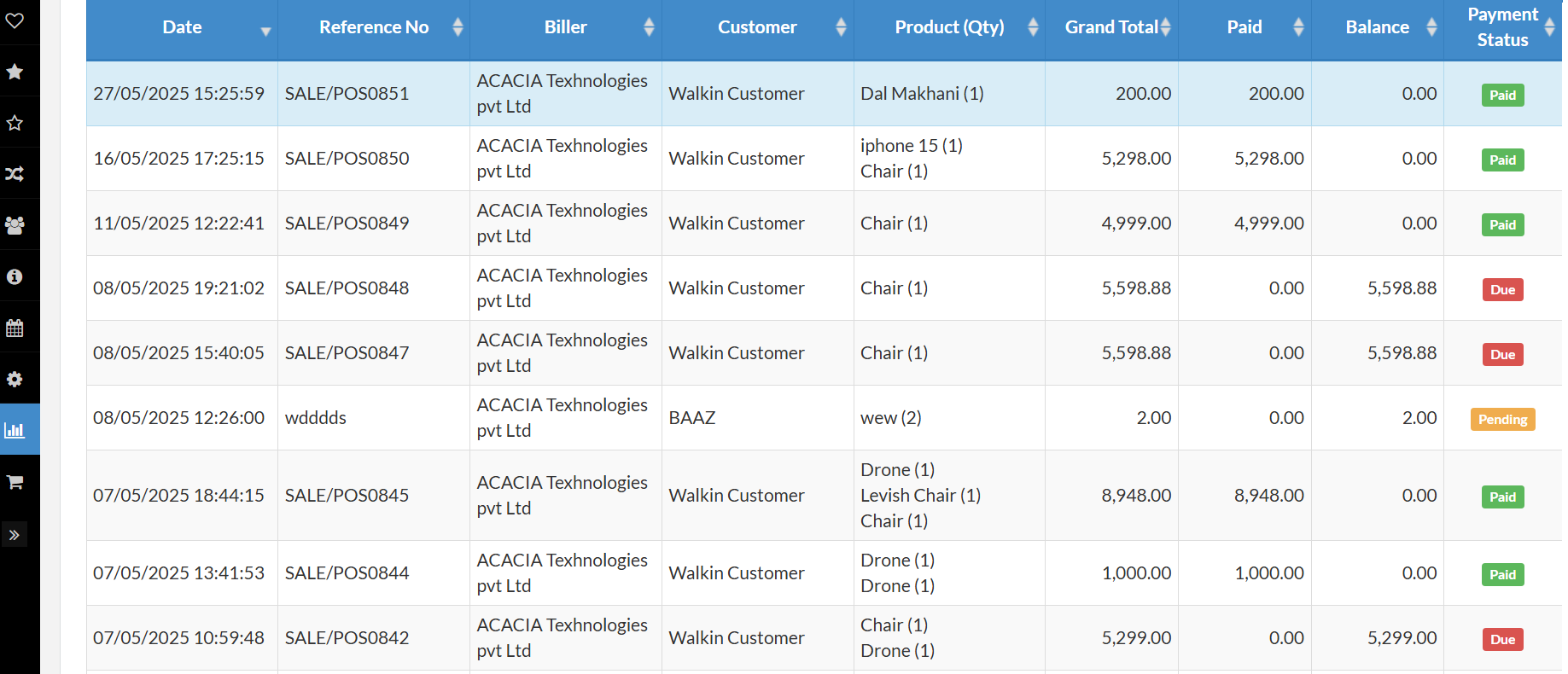Image resolution: width=1568 pixels, height=674 pixels.
Task: Sort table by Date column
Action: (x=182, y=27)
